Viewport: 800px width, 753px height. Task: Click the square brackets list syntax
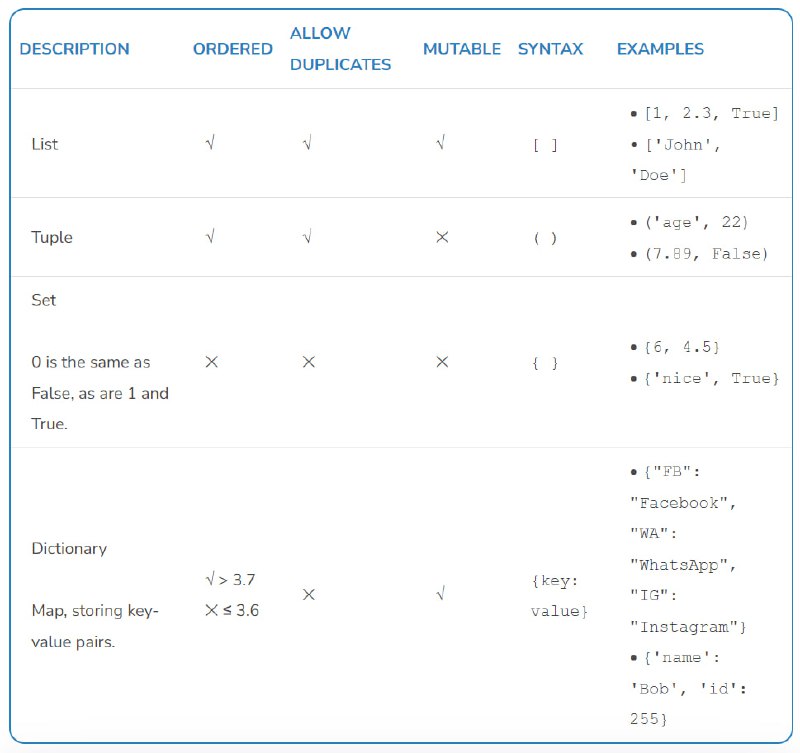click(545, 146)
